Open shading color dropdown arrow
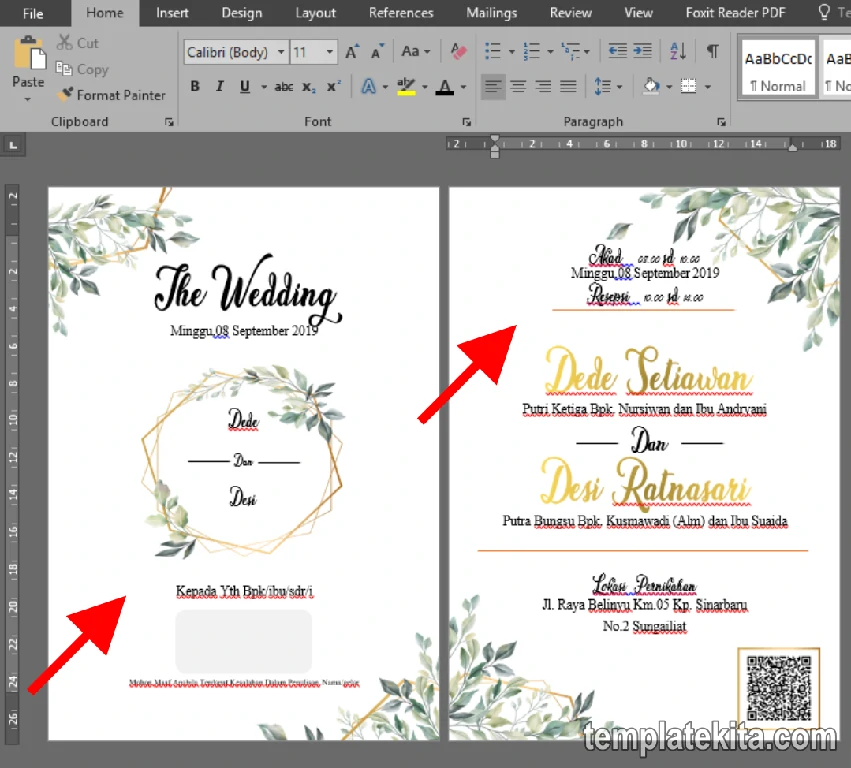This screenshot has width=851, height=768. (x=669, y=87)
